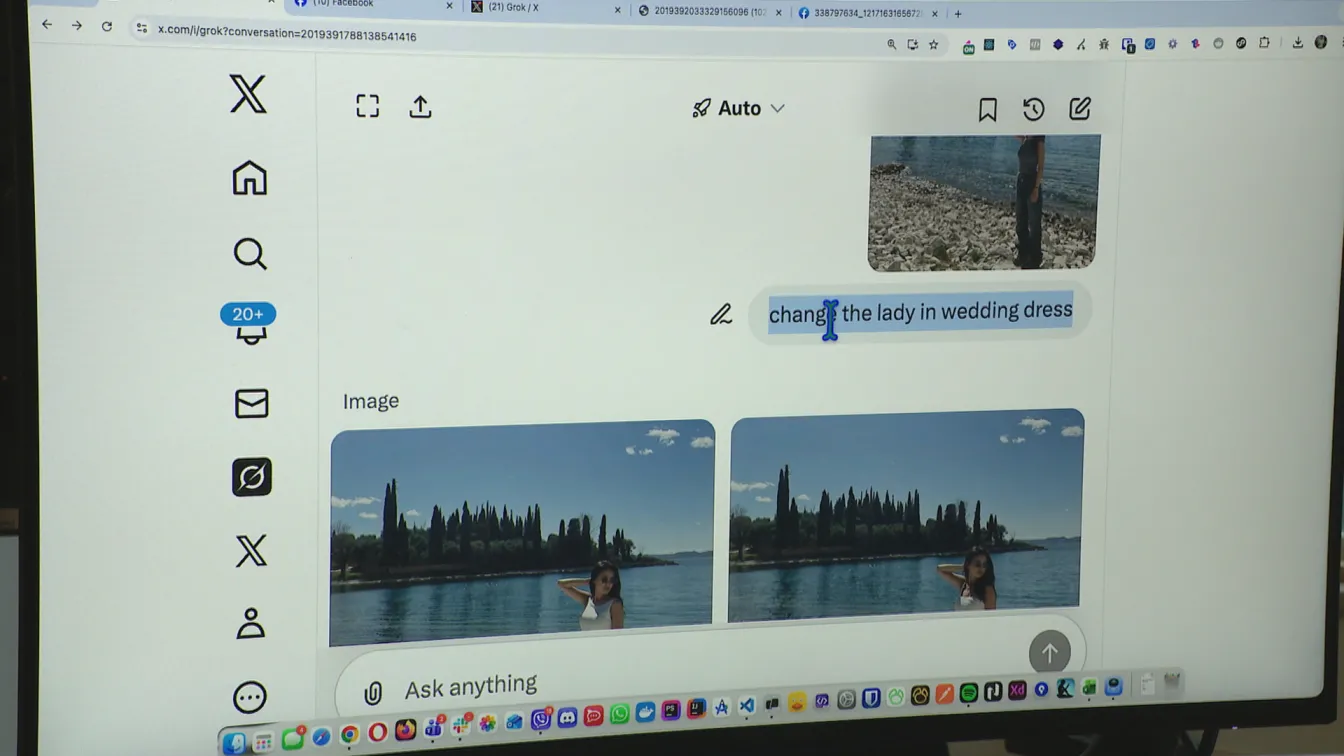Open the zoom control in address bar
The image size is (1344, 756).
point(892,44)
